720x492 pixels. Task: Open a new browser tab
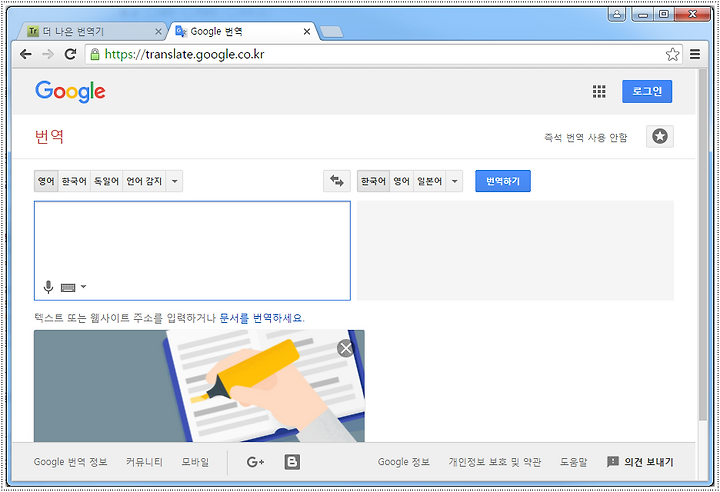pos(331,32)
